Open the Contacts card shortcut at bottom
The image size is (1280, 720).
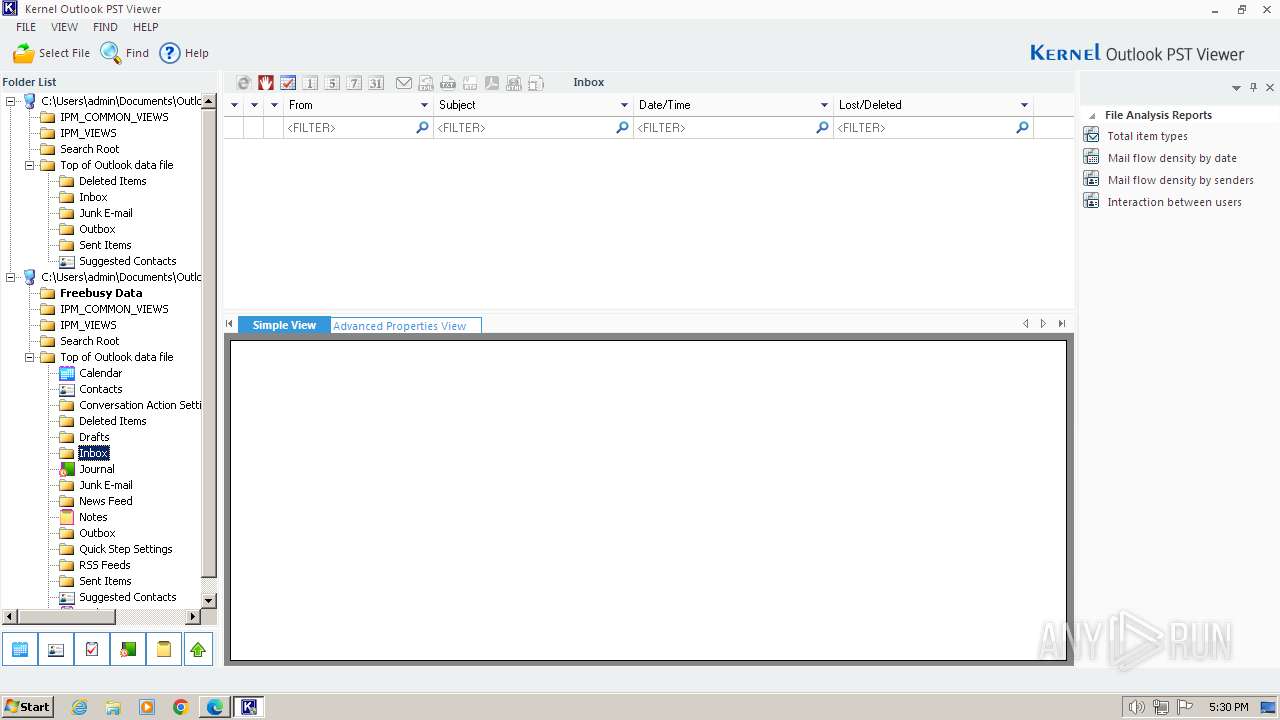pyautogui.click(x=56, y=650)
